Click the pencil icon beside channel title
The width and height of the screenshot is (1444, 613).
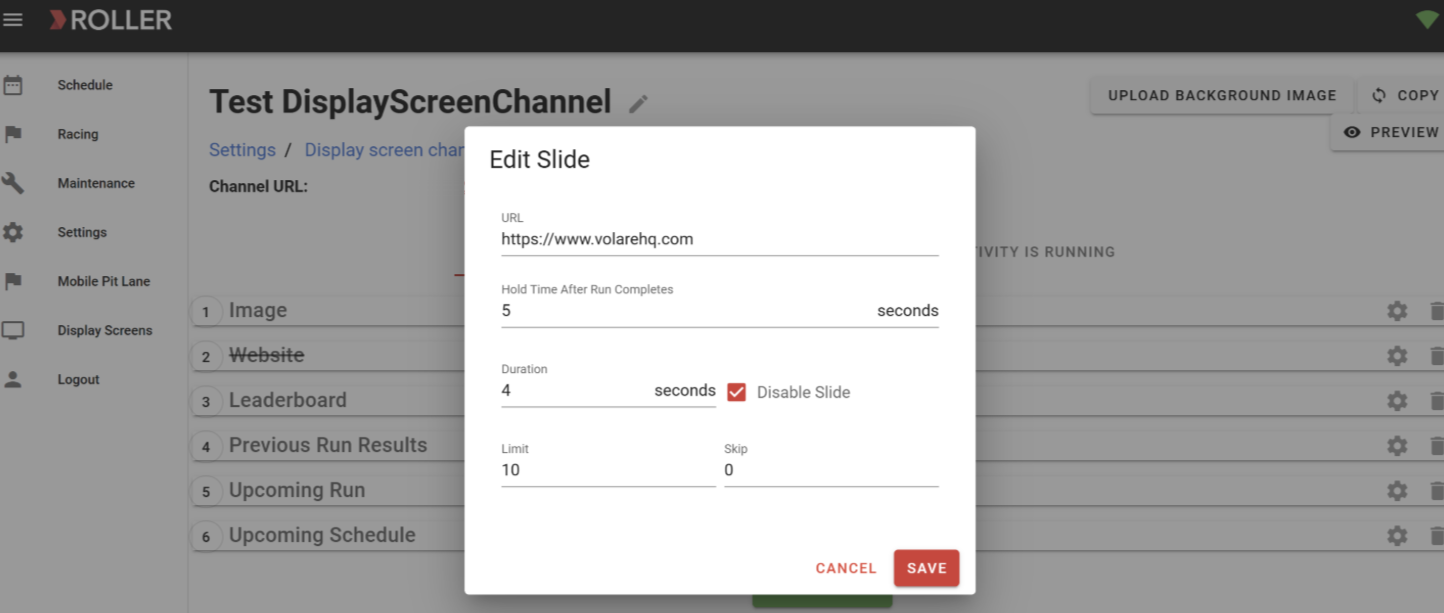638,104
